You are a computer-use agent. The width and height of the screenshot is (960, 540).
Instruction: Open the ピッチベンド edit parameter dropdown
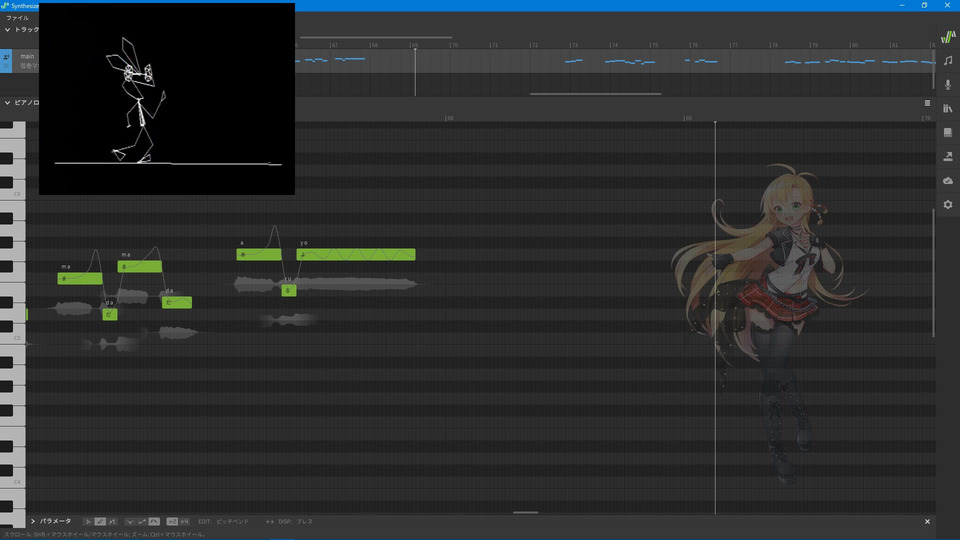tap(233, 522)
